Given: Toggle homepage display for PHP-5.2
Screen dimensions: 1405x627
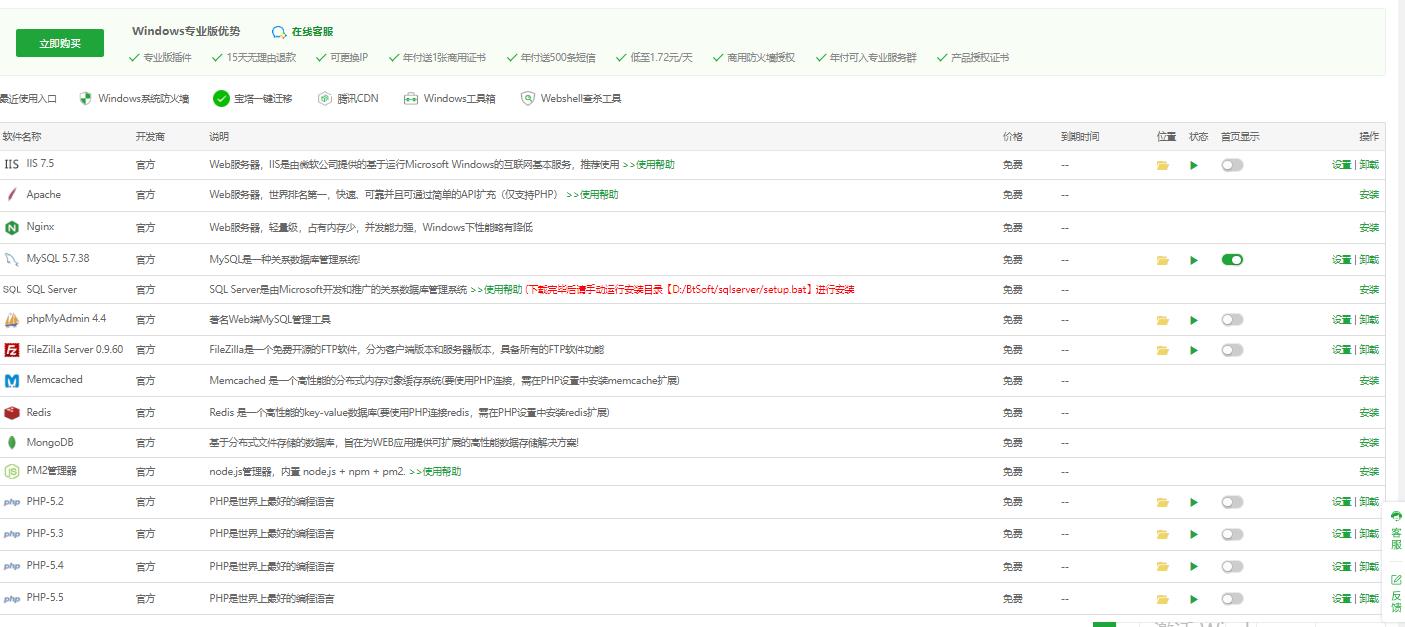Looking at the screenshot, I should tap(1232, 502).
